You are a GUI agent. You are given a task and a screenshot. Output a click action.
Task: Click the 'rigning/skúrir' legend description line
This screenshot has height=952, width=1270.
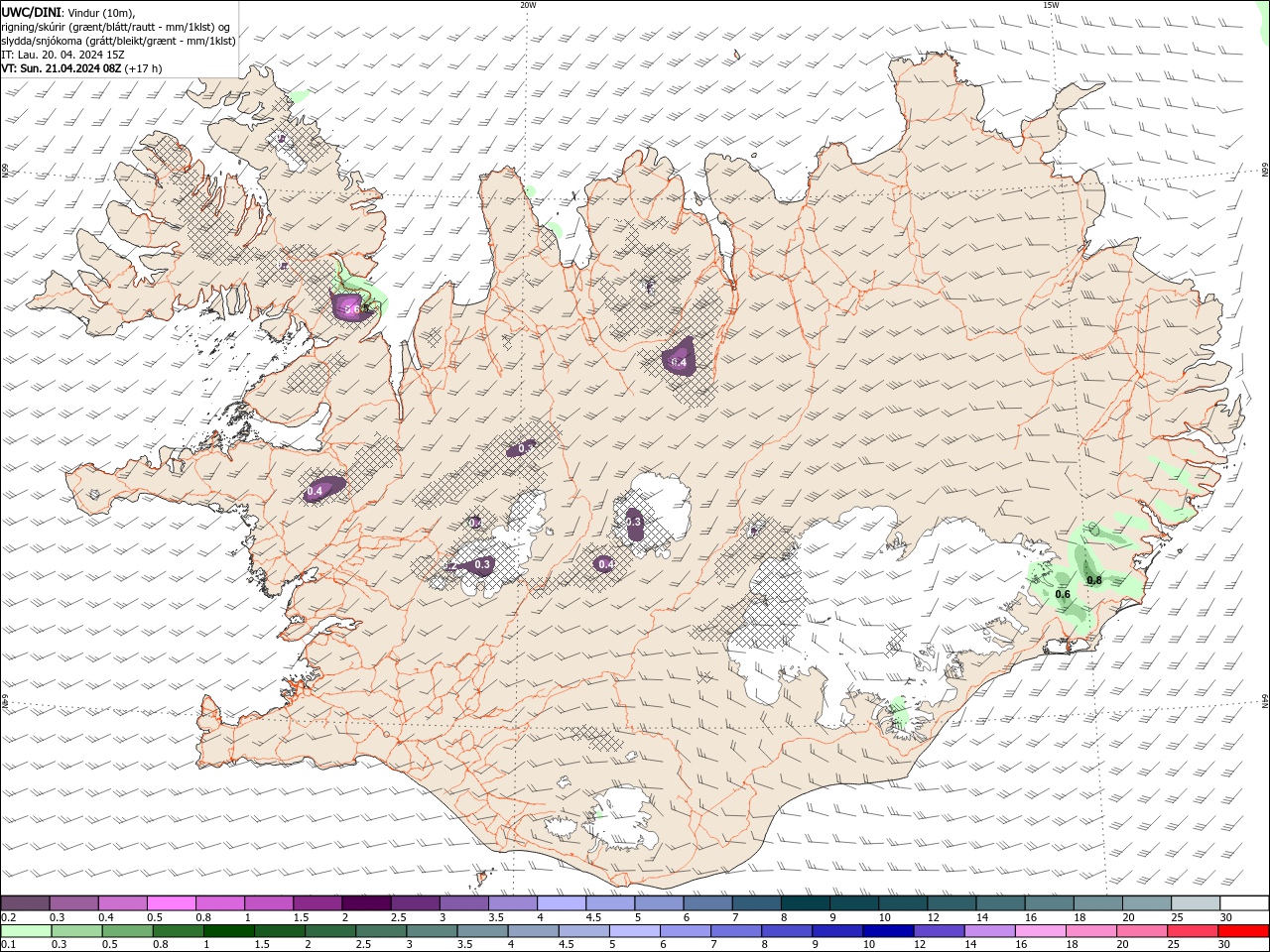[115, 27]
